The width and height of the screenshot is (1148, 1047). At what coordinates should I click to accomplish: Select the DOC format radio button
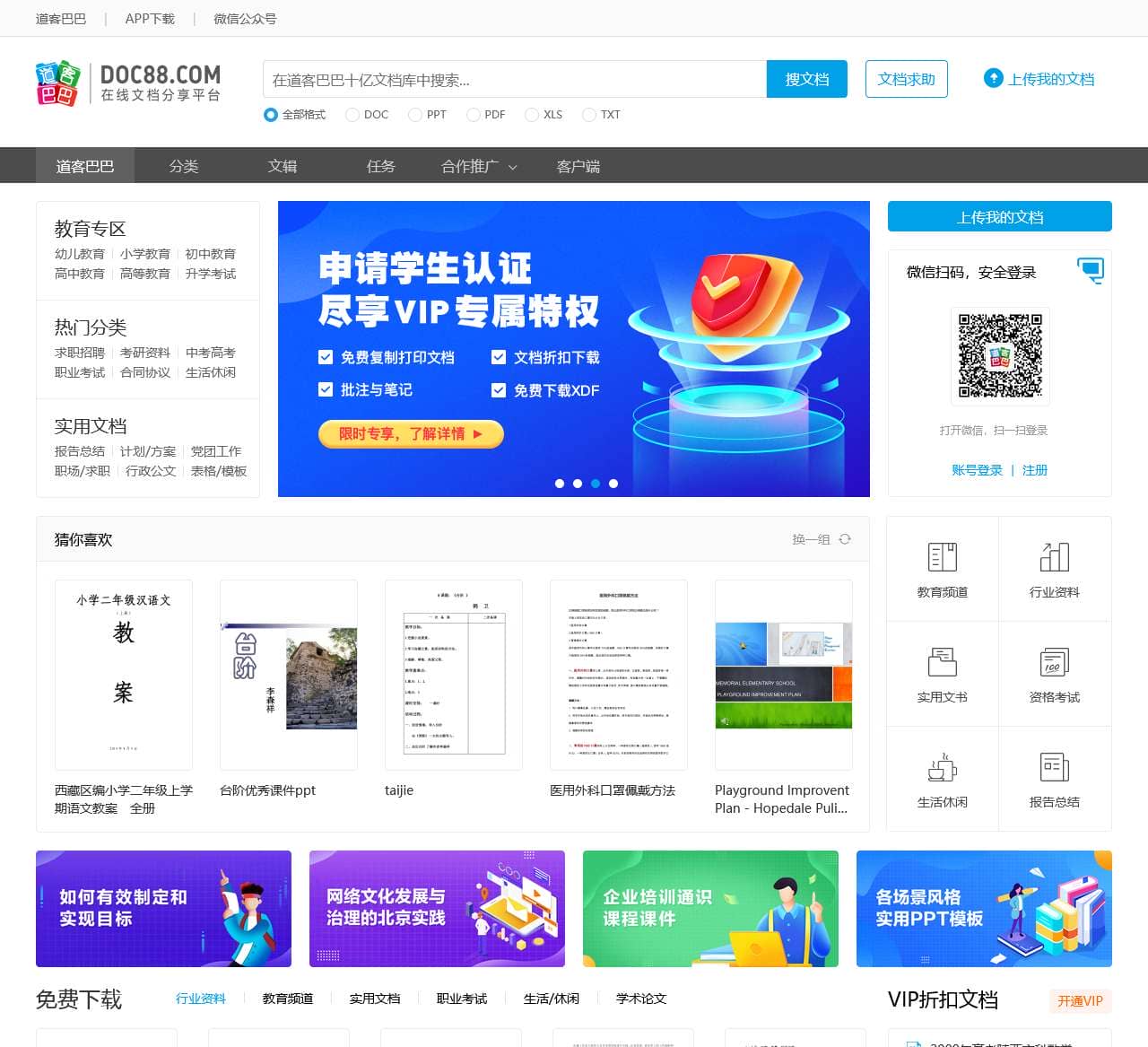[x=352, y=115]
